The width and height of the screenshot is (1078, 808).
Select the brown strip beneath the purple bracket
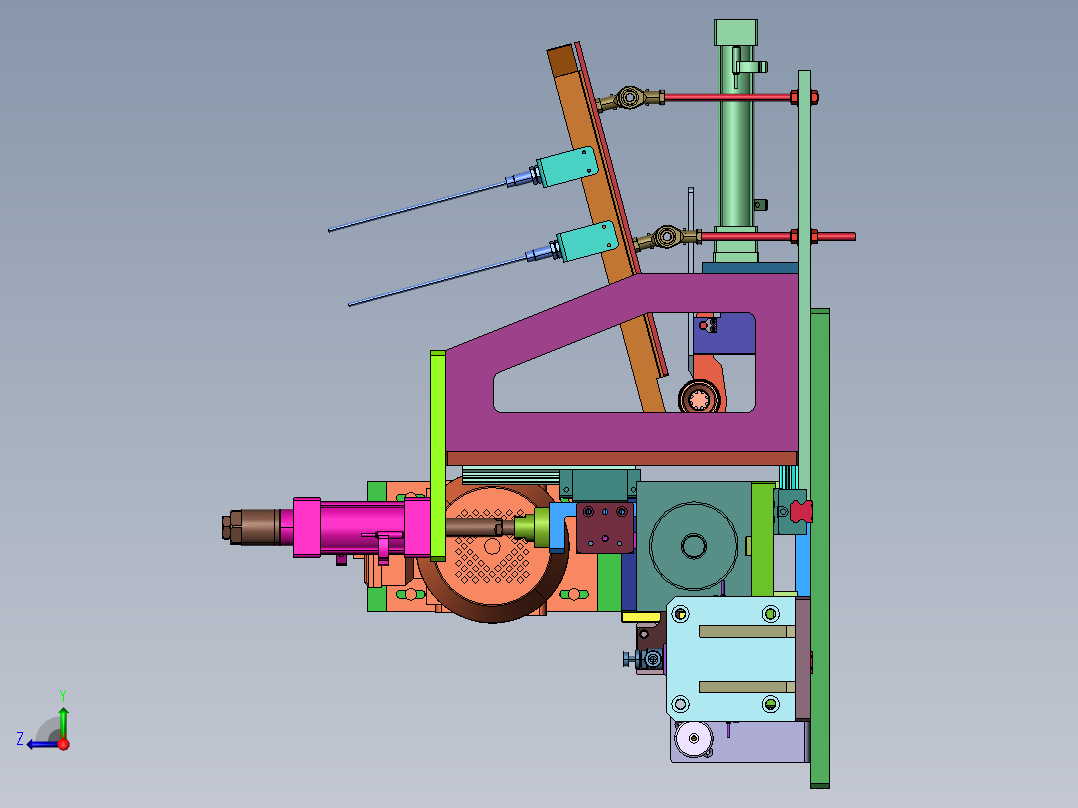622,459
